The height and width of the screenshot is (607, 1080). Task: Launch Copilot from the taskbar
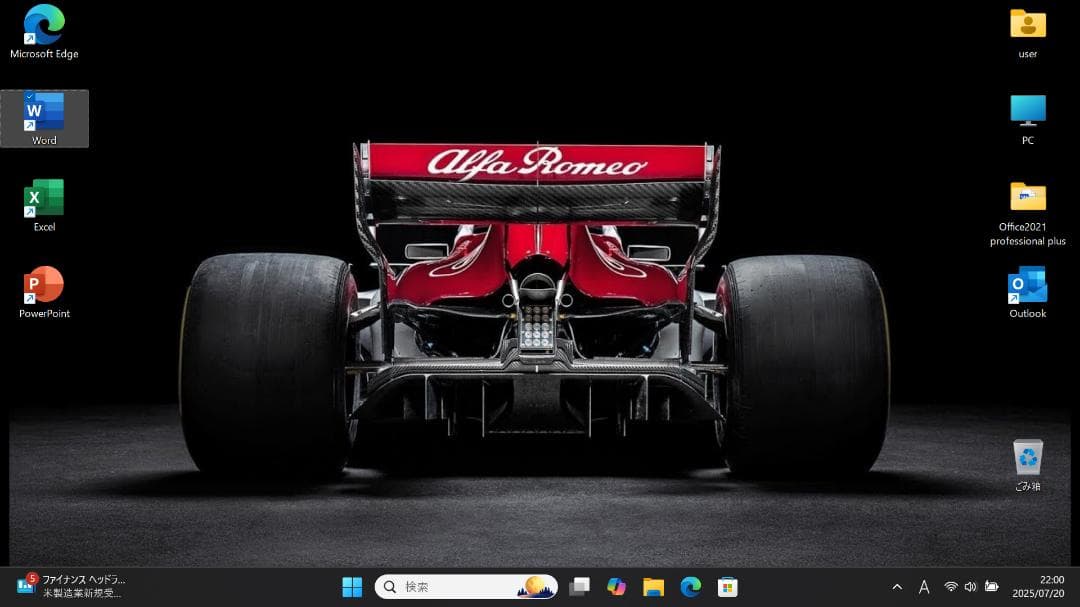pyautogui.click(x=616, y=586)
